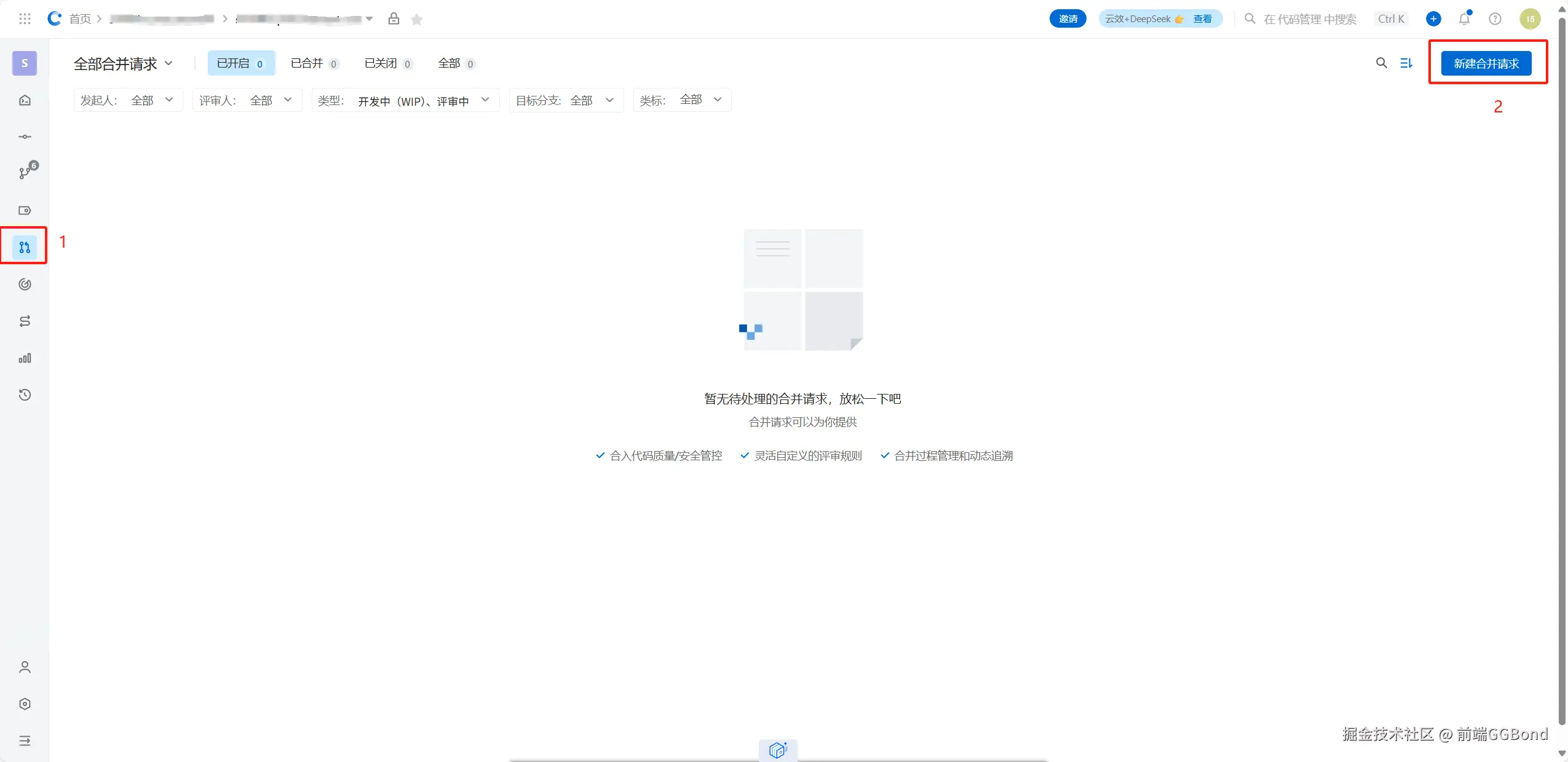Screen dimensions: 1568x762
Task: Switch to the 已合并 tab
Action: click(314, 63)
